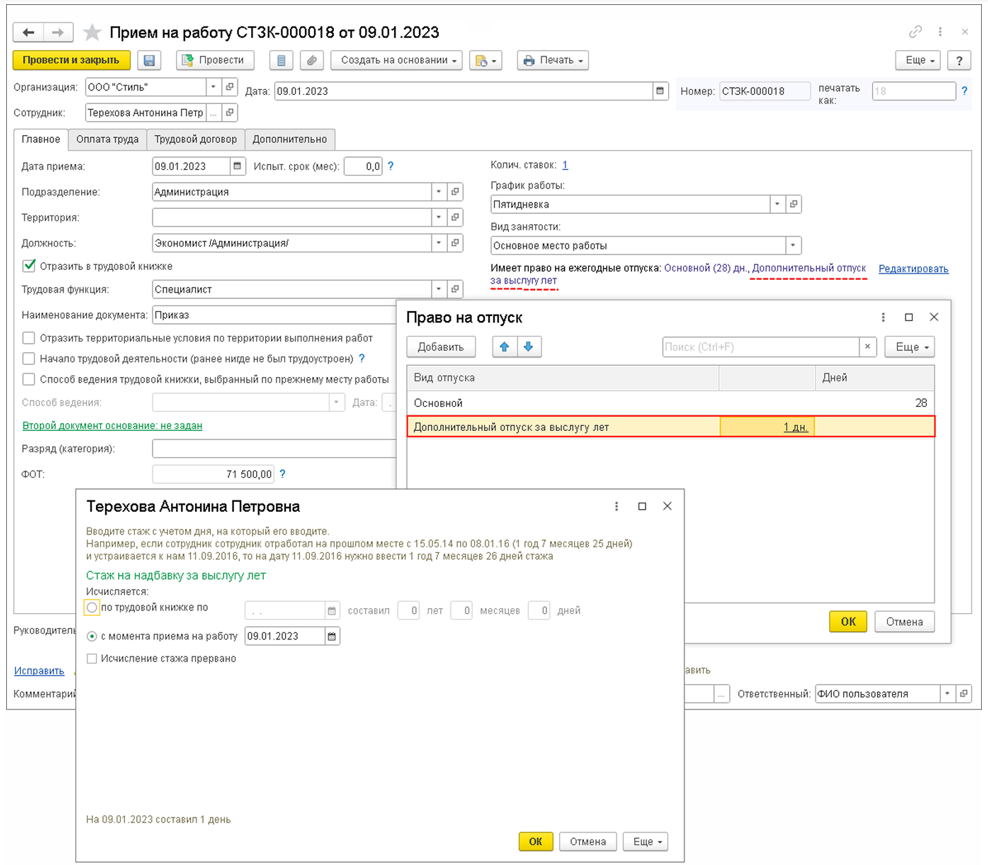
Task: Open the Трудовой договор tab
Action: click(195, 140)
